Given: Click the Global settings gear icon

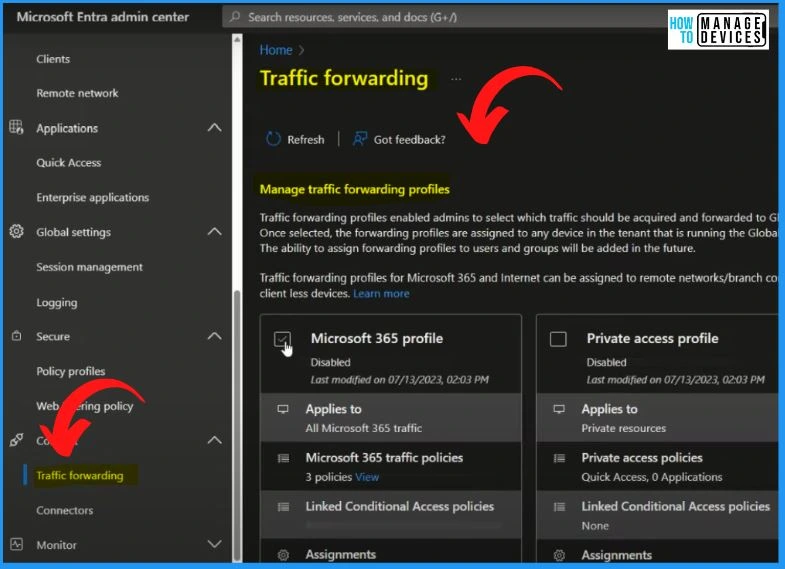Looking at the screenshot, I should 16,231.
